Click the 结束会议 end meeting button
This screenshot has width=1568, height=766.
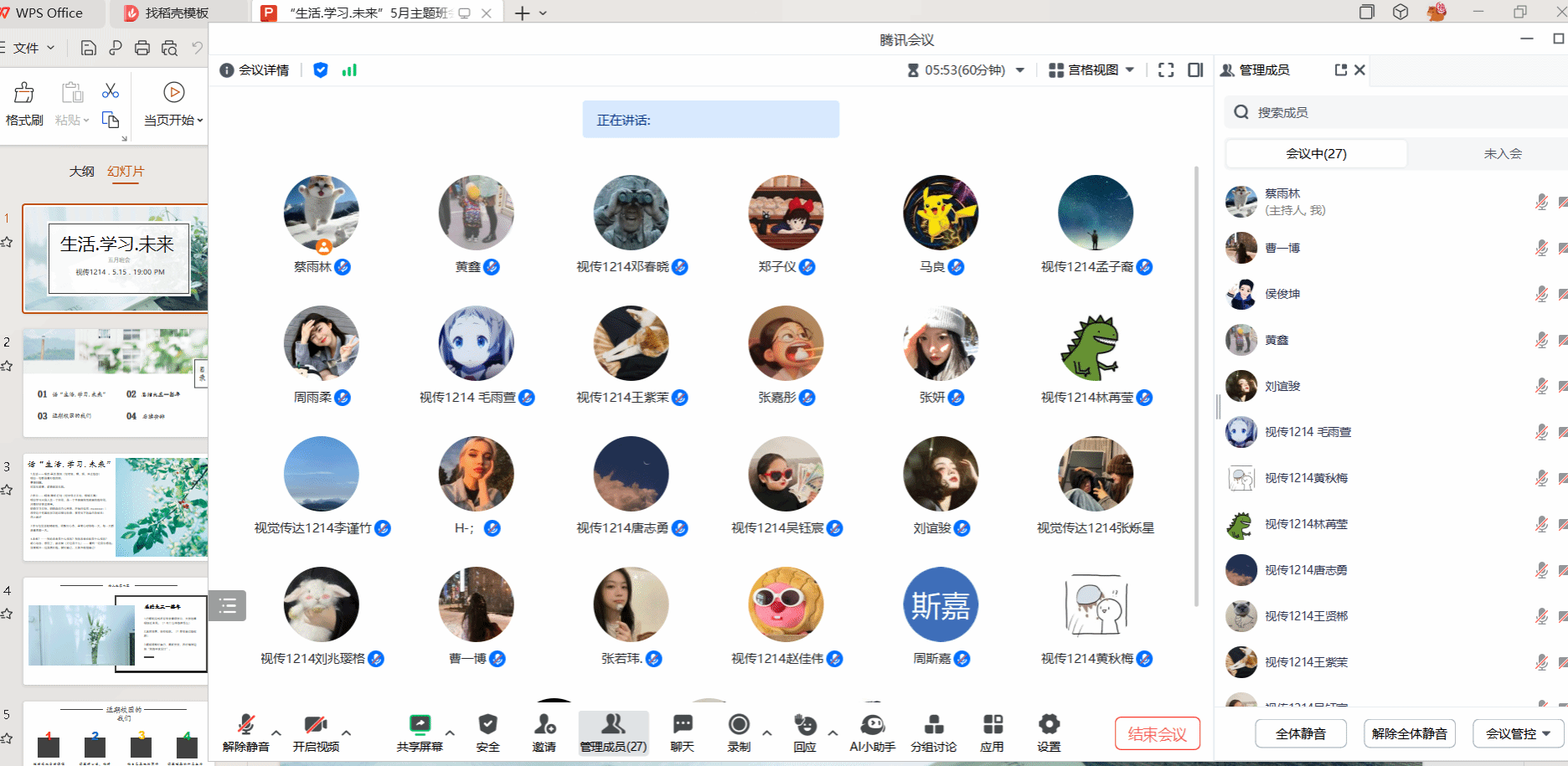pyautogui.click(x=1157, y=733)
